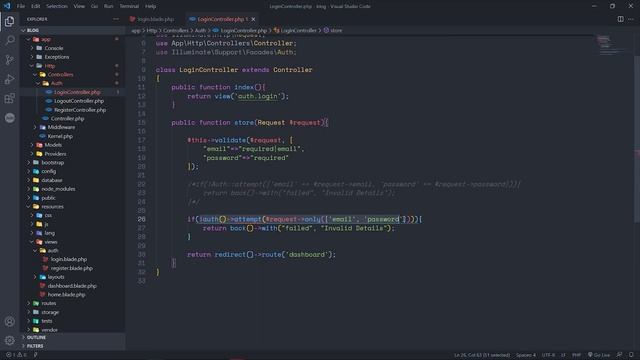The height and width of the screenshot is (360, 640).
Task: Close the LoginController.php tab
Action: click(x=253, y=19)
